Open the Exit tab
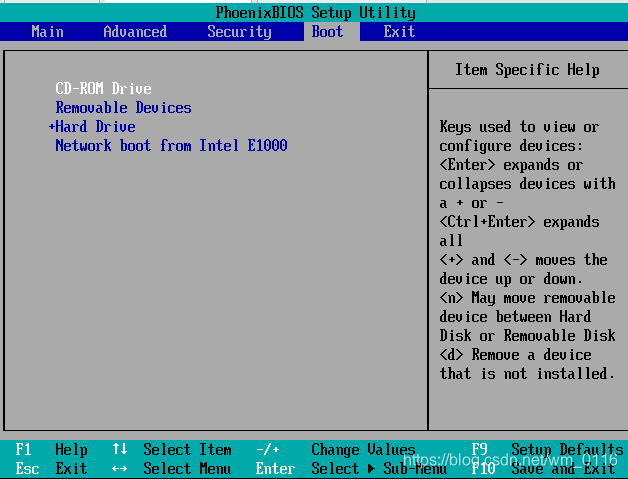 point(399,32)
